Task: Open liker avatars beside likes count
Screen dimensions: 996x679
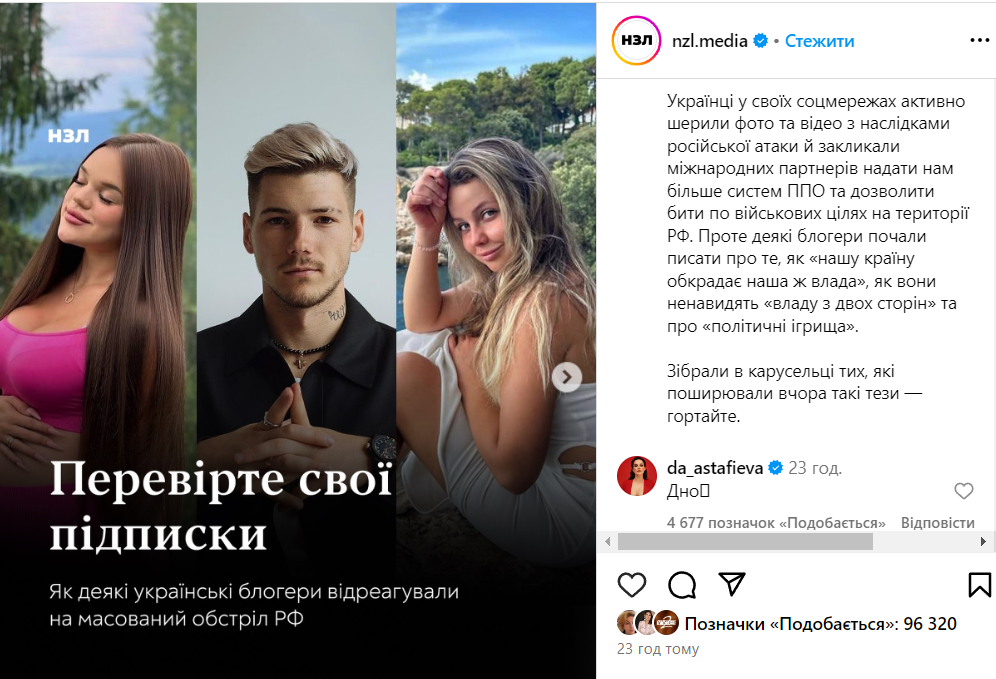Action: (648, 623)
